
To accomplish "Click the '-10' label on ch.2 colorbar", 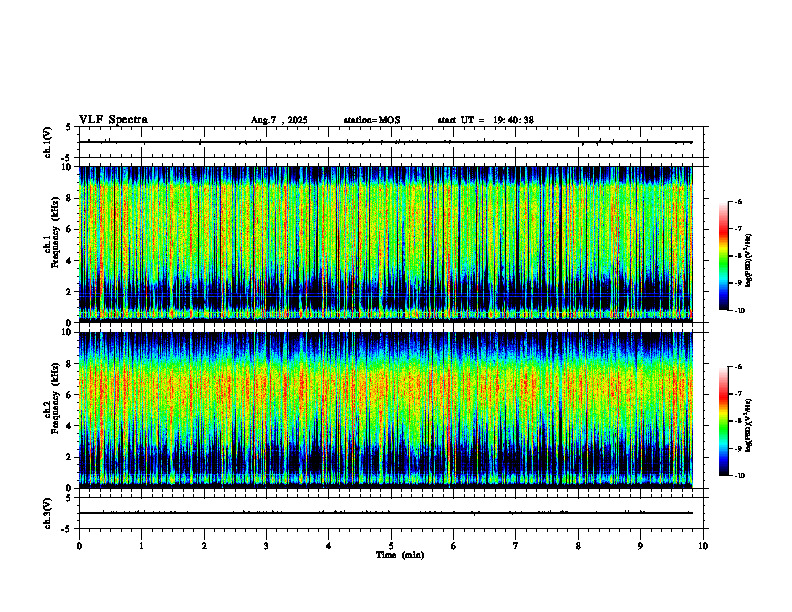I will pyautogui.click(x=739, y=476).
